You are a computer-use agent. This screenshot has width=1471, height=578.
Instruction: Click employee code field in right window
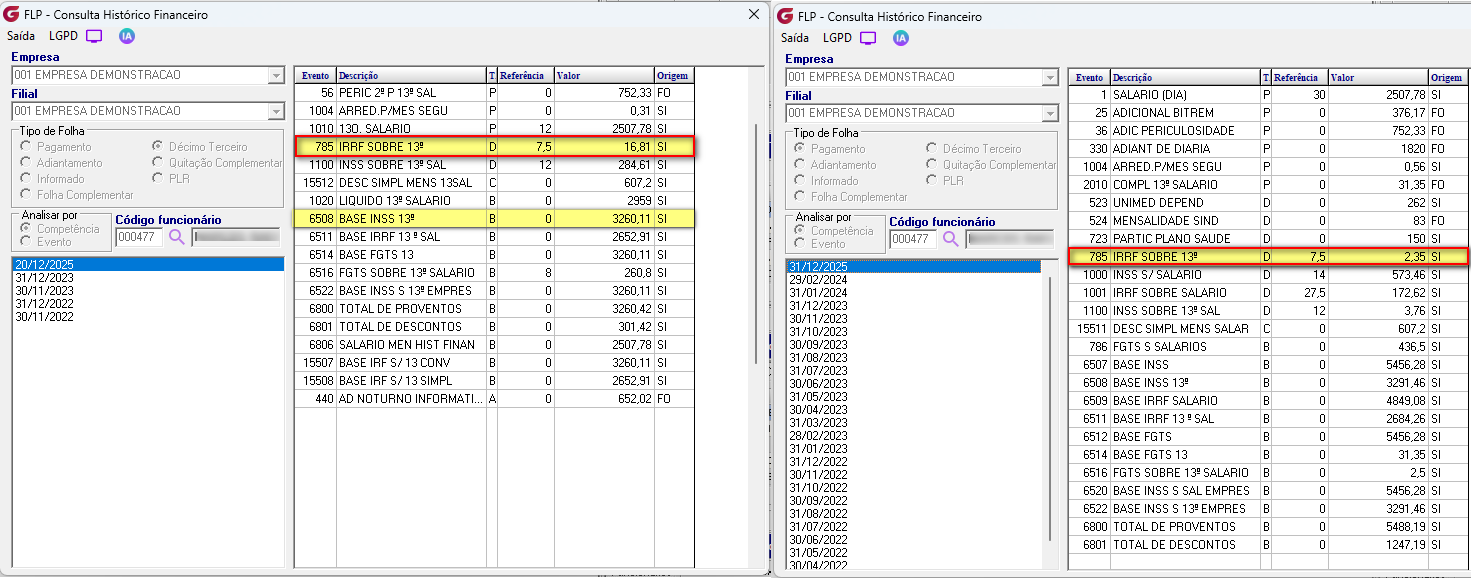tap(912, 239)
